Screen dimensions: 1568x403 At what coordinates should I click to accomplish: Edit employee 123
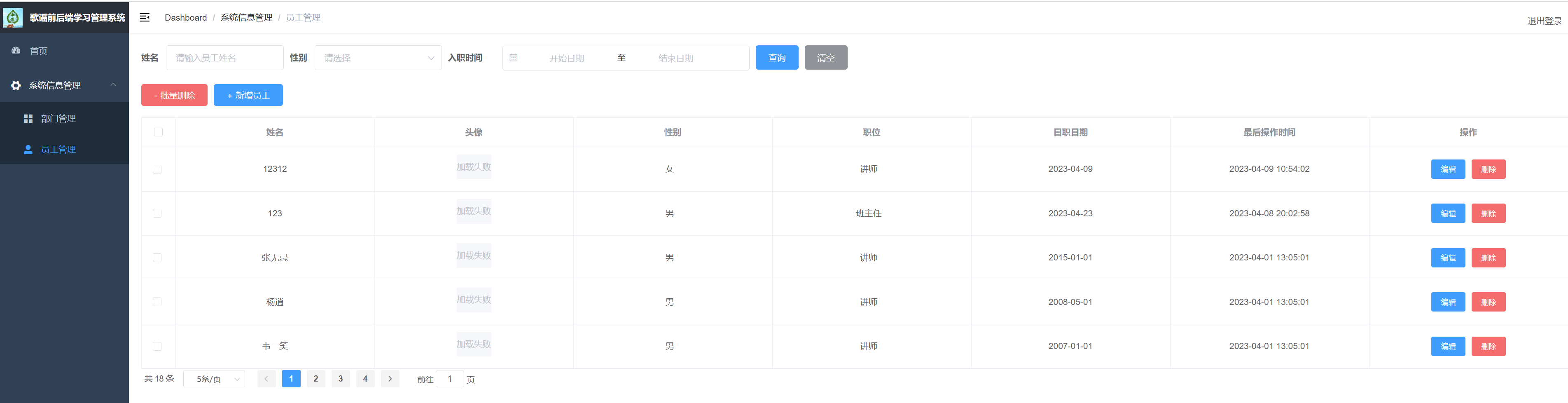point(1448,214)
